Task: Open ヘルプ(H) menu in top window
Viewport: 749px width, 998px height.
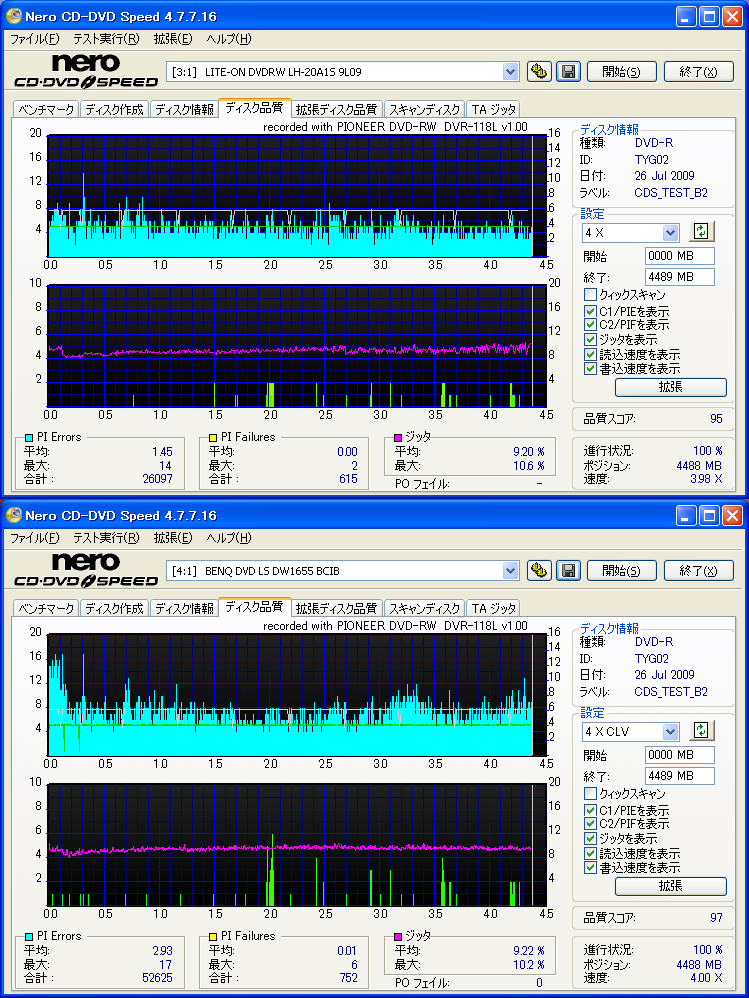Action: click(x=229, y=39)
